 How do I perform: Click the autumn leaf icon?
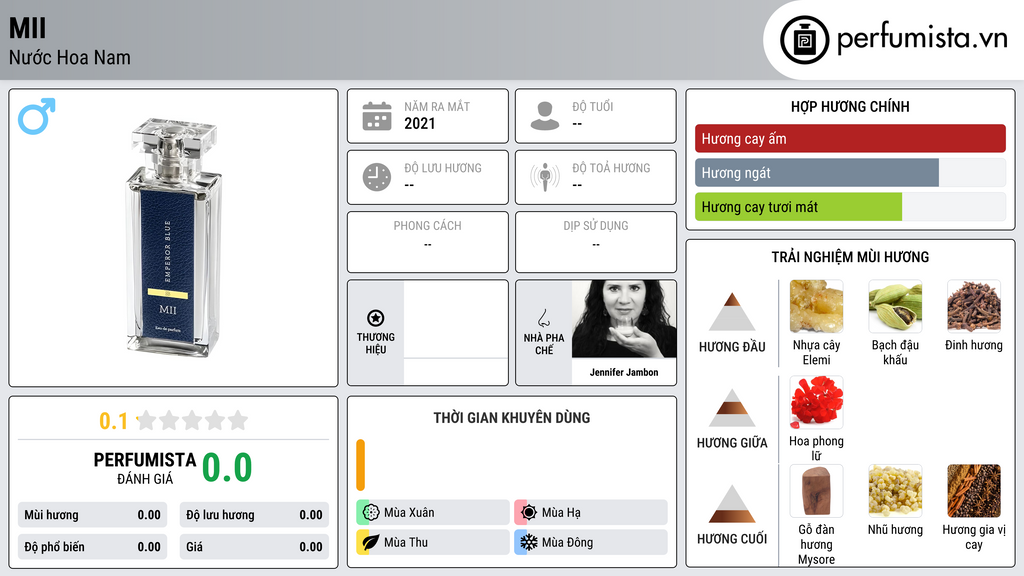pyautogui.click(x=371, y=542)
